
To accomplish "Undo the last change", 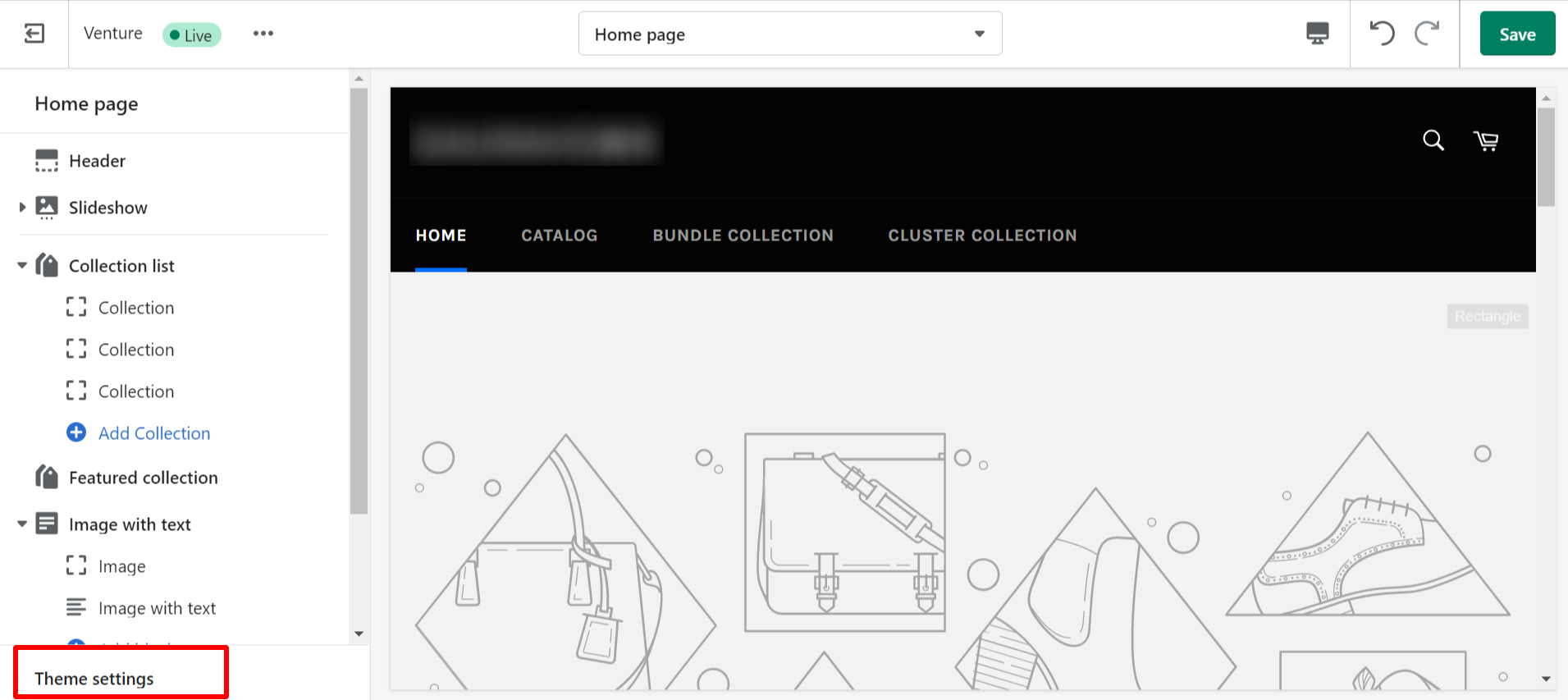I will [x=1383, y=34].
